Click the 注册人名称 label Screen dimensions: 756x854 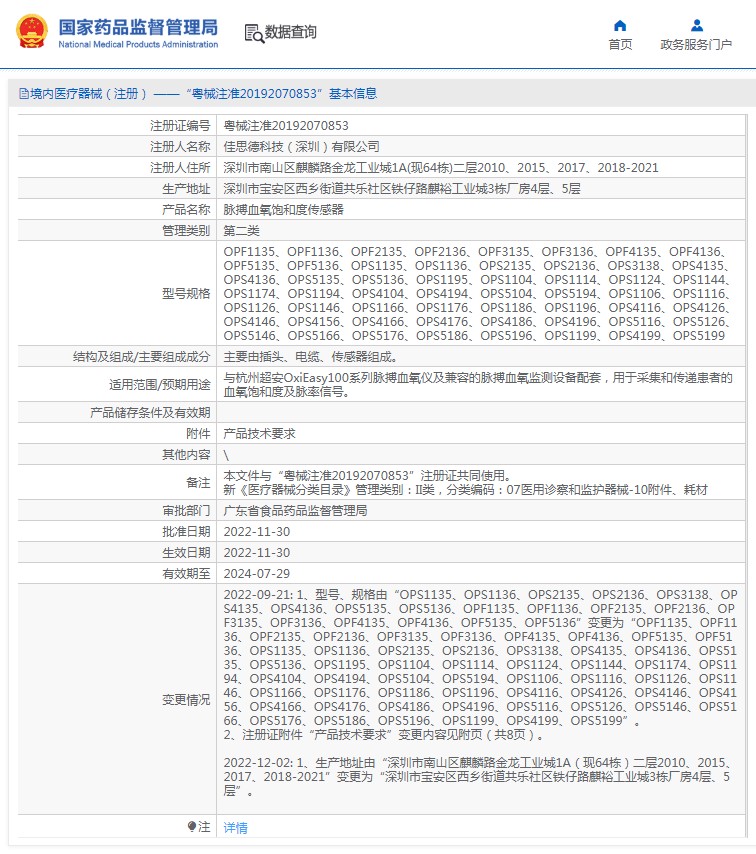click(180, 147)
